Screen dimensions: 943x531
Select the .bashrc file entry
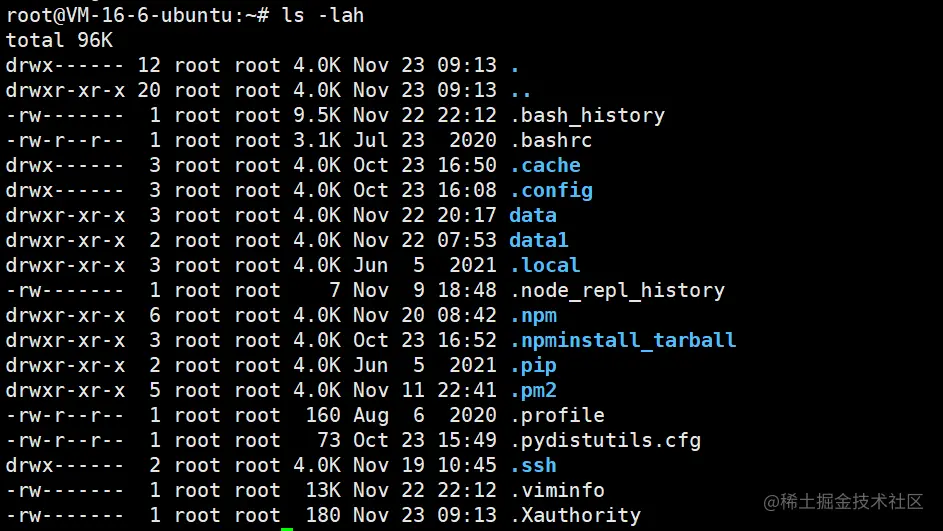pos(551,141)
